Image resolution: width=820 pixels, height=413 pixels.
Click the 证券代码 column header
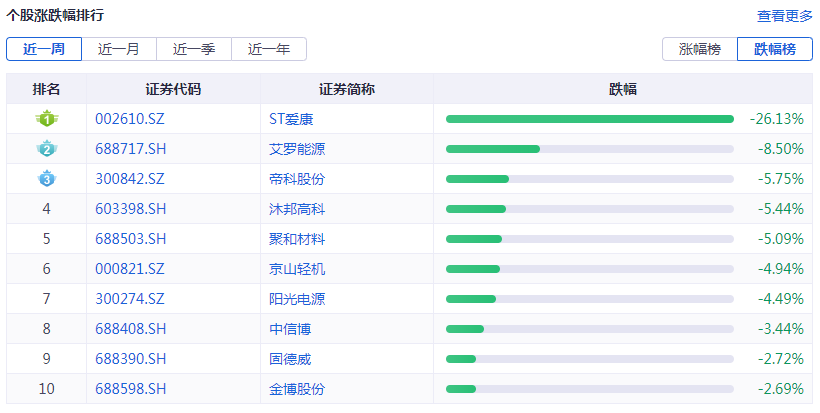pos(173,89)
